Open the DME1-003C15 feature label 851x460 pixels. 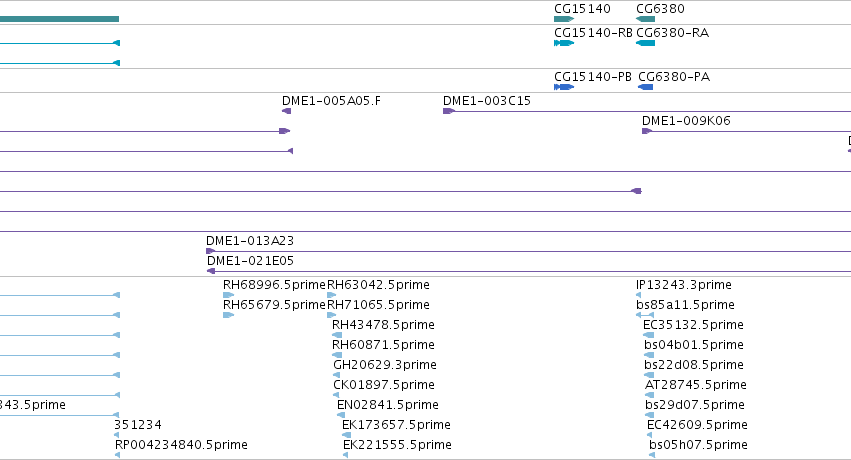pyautogui.click(x=487, y=101)
